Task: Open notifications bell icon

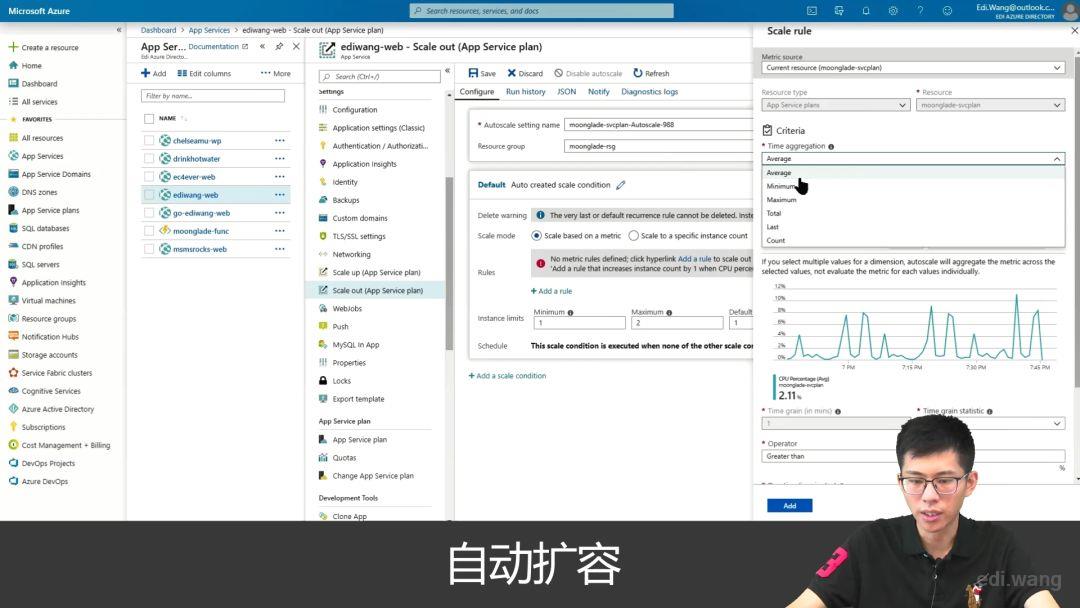Action: coord(866,11)
